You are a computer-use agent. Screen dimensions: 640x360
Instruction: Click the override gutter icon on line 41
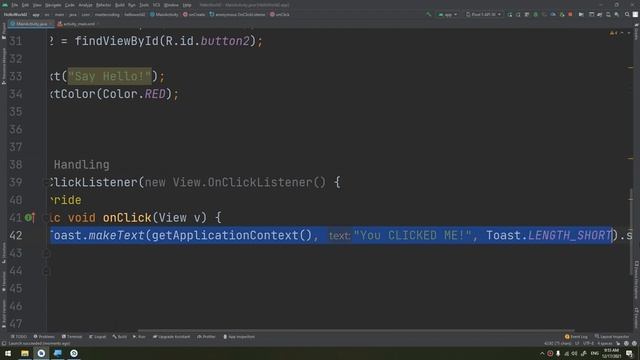coord(29,218)
